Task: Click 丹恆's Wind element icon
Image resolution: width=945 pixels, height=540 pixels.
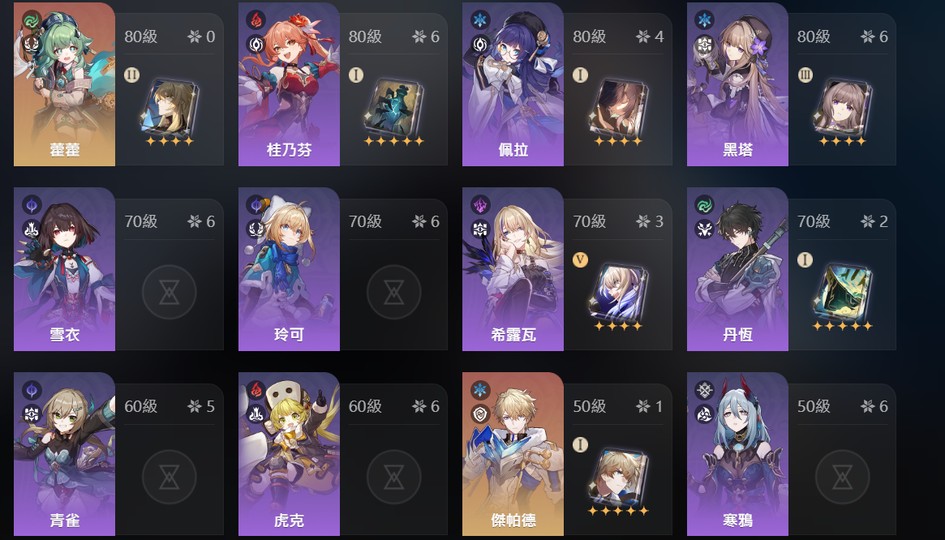Action: (705, 205)
